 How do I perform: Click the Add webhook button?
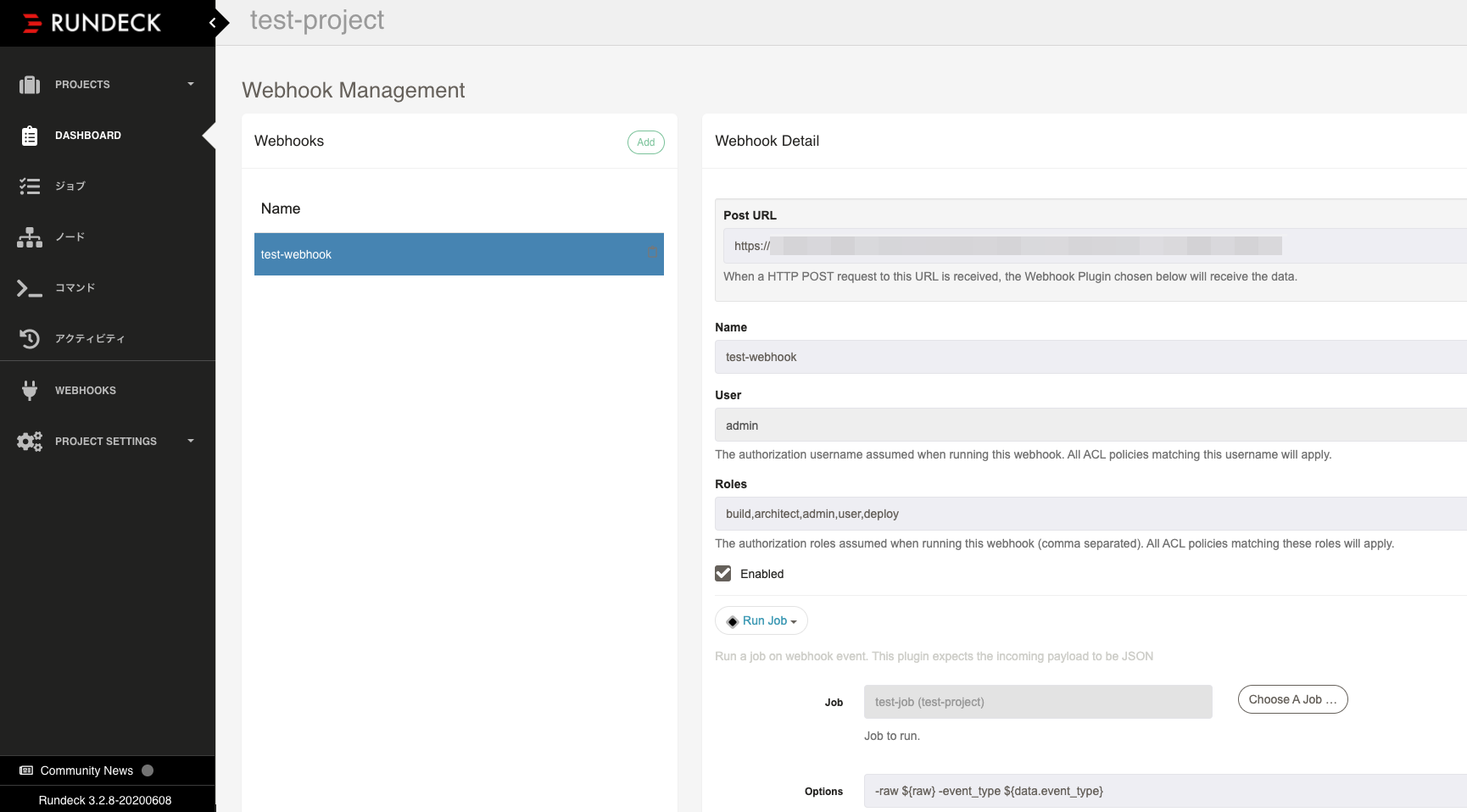(x=646, y=142)
